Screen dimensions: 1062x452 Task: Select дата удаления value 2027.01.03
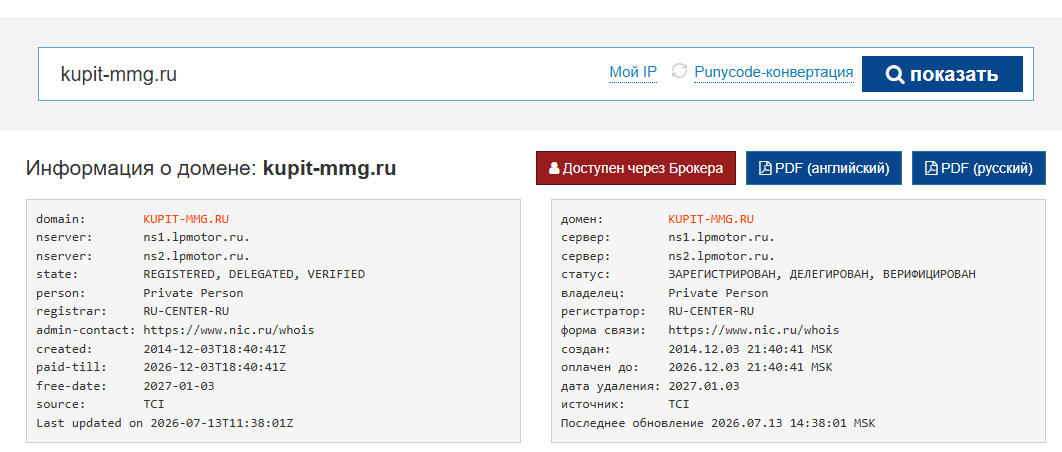click(x=704, y=386)
